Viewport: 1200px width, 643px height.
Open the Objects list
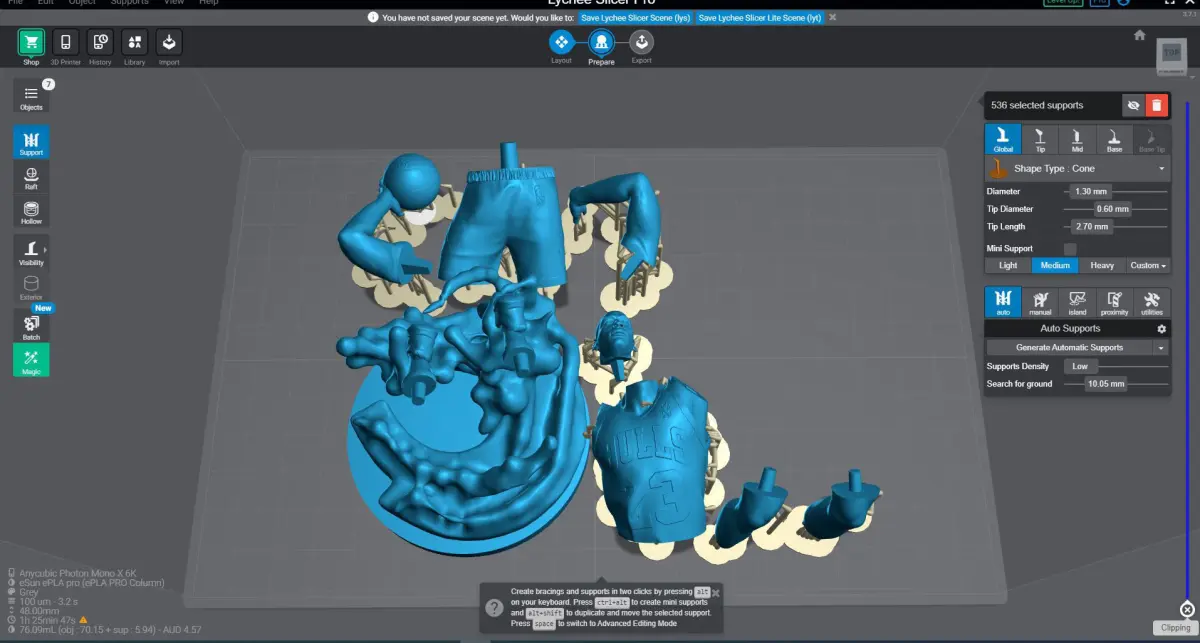click(31, 97)
